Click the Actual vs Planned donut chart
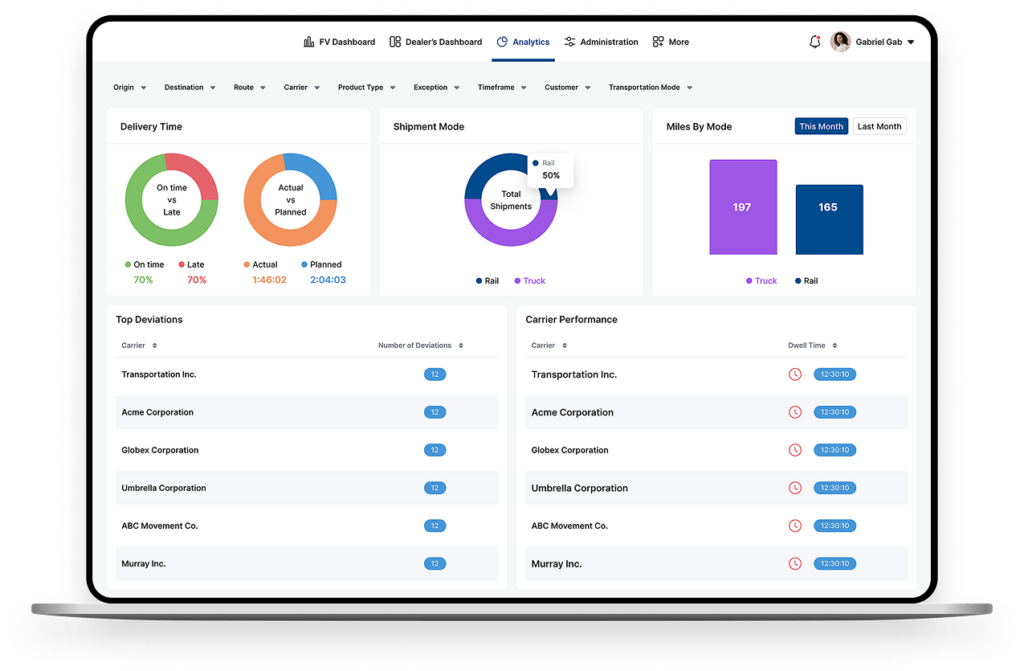 click(x=290, y=200)
